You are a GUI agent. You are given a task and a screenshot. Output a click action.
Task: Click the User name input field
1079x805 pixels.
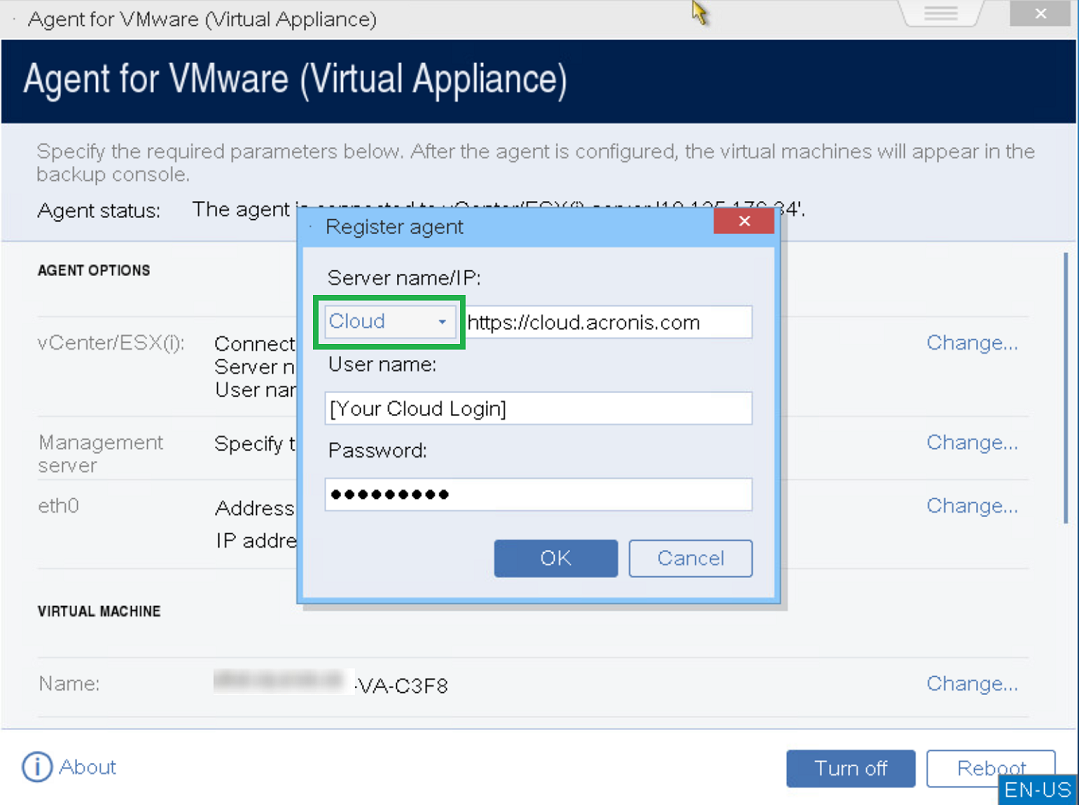(537, 408)
